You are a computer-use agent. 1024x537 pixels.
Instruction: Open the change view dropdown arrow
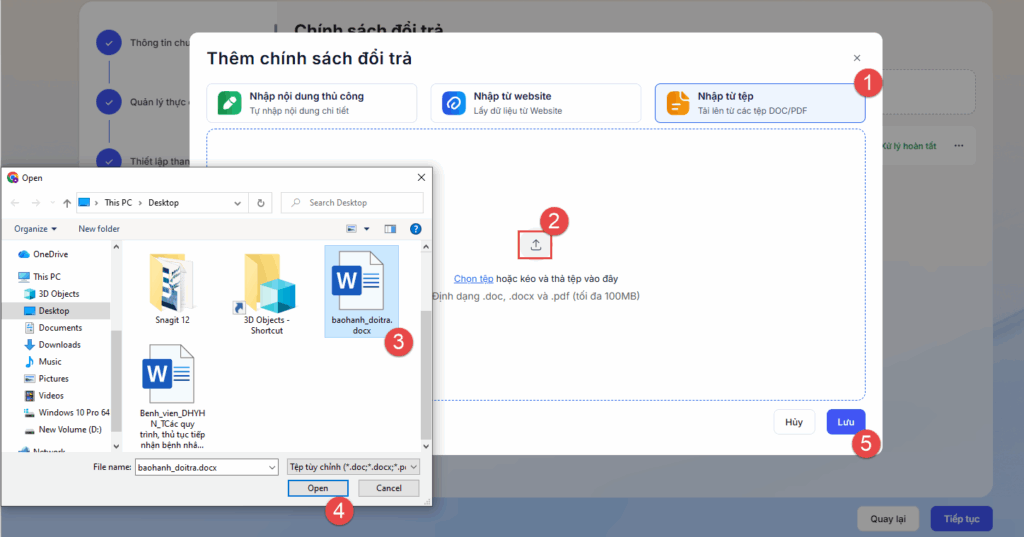click(367, 229)
